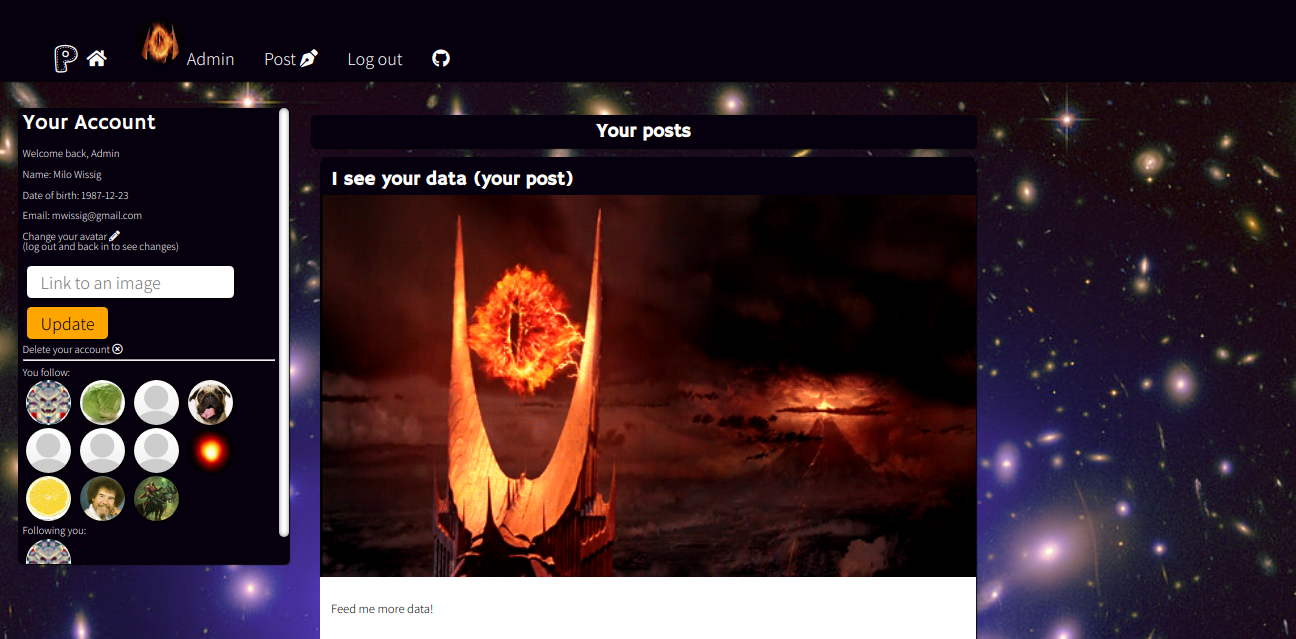Click the P site logo

(66, 59)
